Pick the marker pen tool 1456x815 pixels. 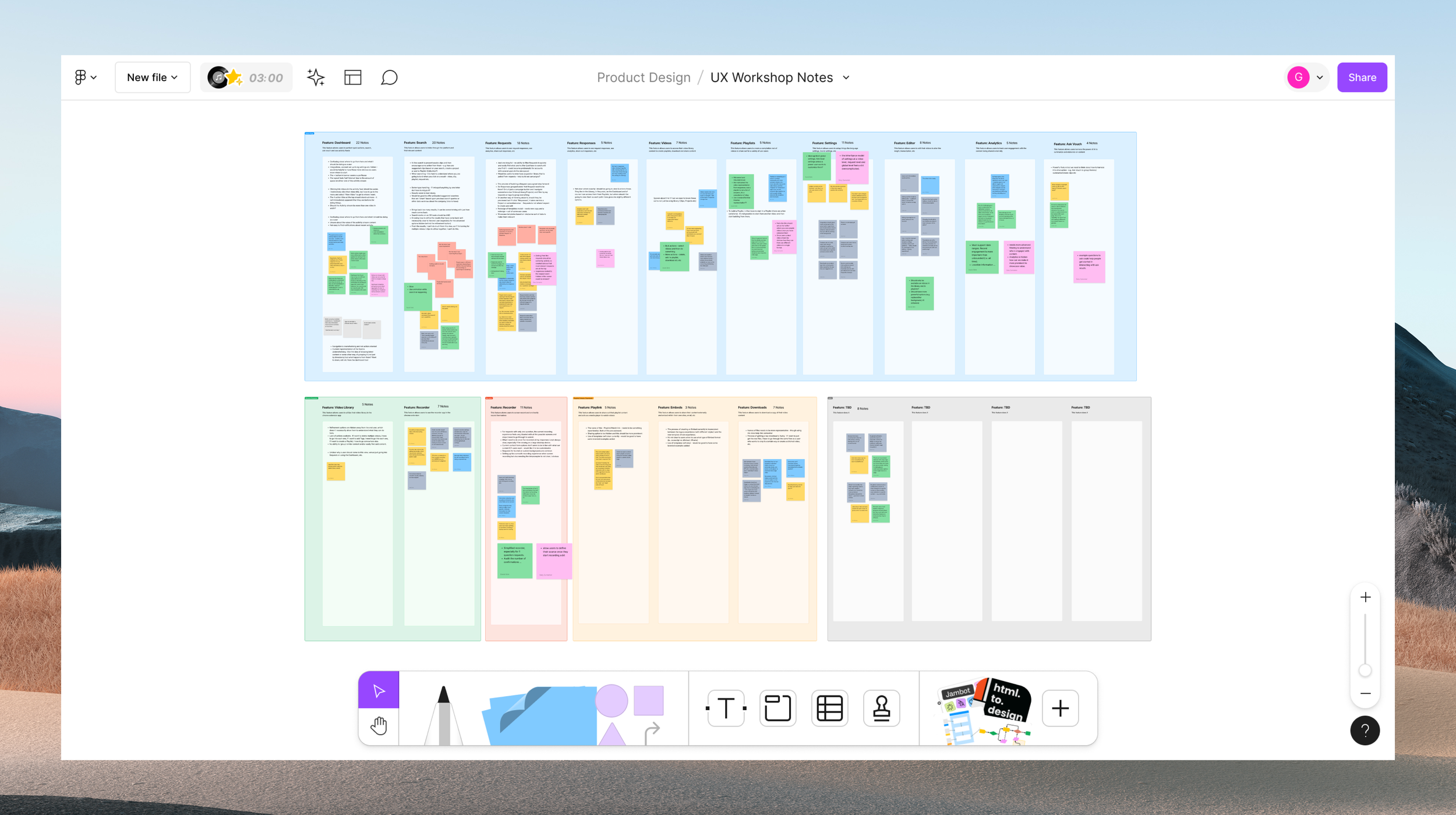[443, 714]
